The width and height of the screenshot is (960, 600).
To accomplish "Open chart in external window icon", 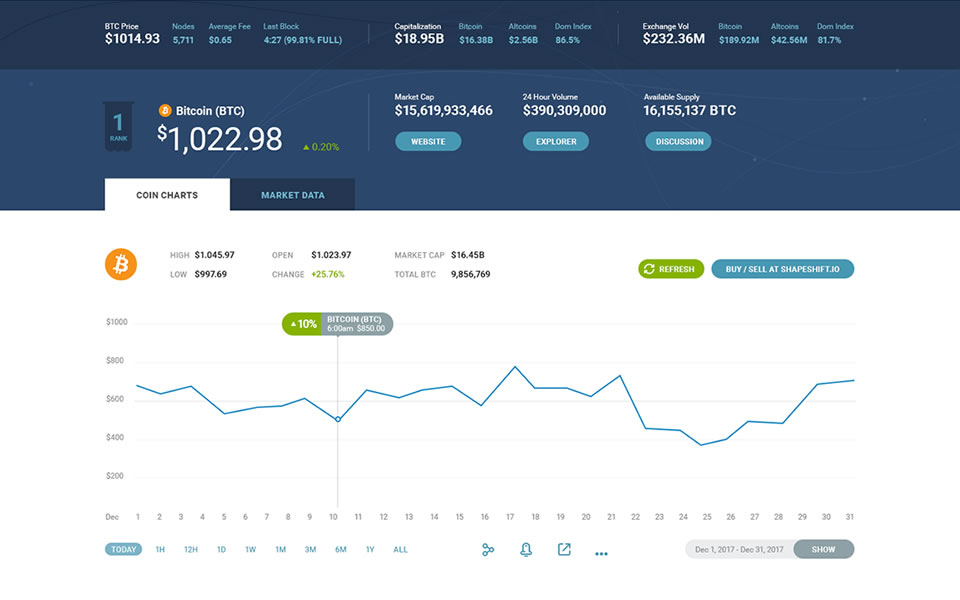I will [x=564, y=549].
